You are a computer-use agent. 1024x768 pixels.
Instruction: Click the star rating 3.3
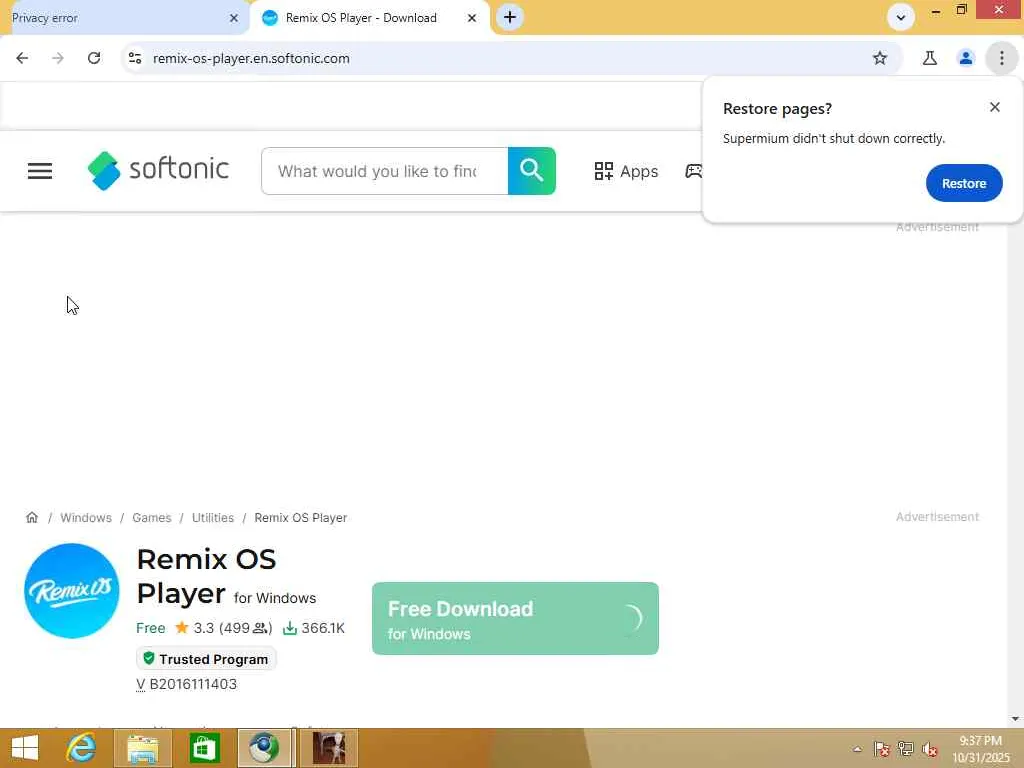tap(195, 628)
